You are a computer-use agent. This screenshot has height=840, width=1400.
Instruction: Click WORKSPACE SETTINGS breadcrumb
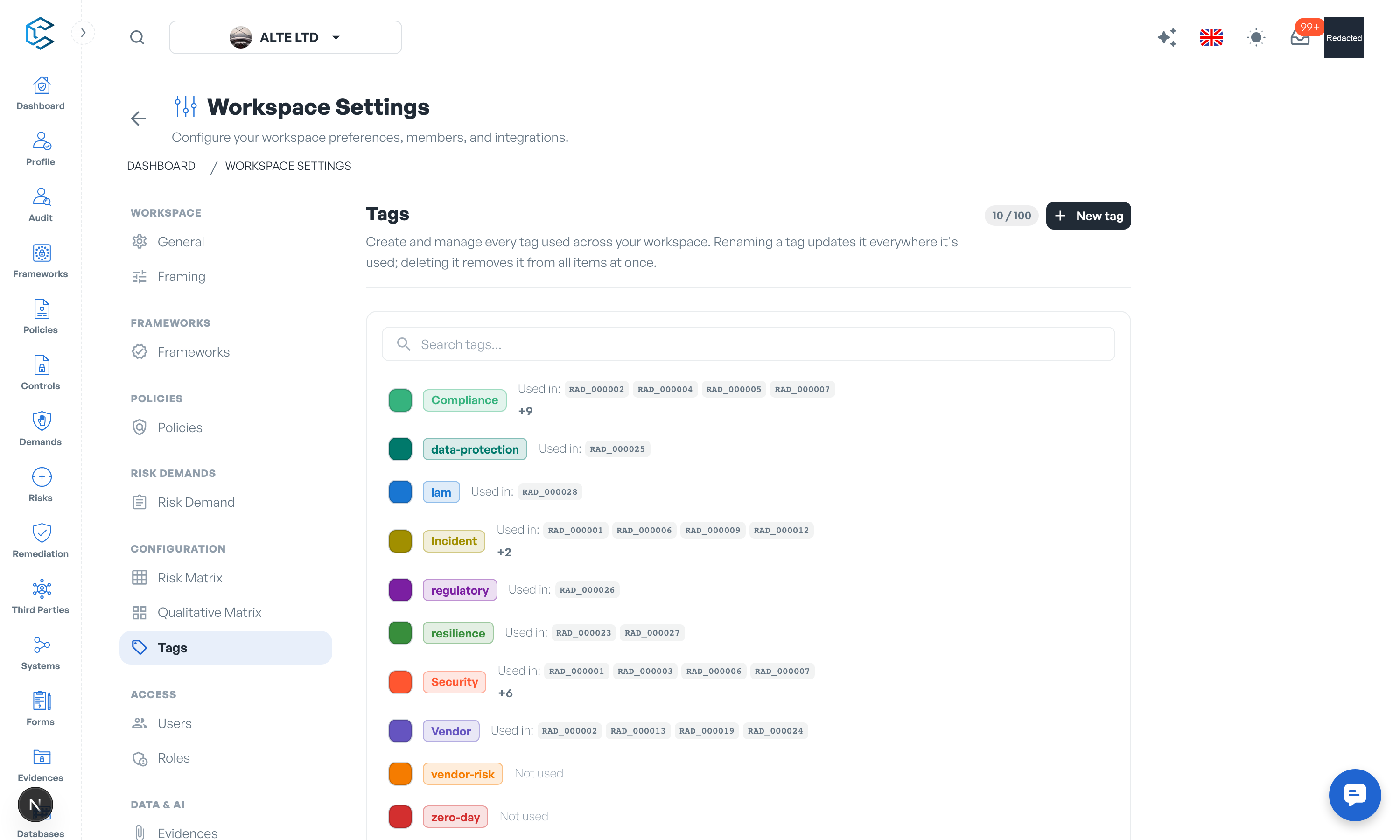click(288, 166)
